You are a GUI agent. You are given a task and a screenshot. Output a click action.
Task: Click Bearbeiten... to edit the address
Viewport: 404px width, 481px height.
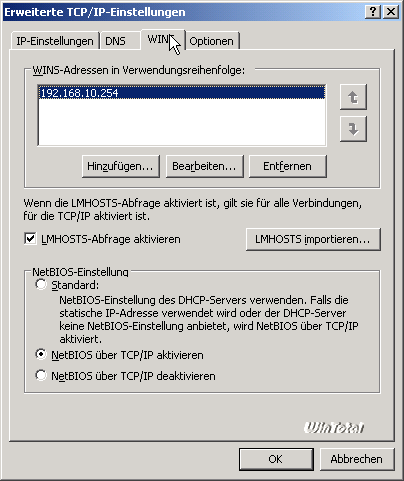[x=204, y=166]
